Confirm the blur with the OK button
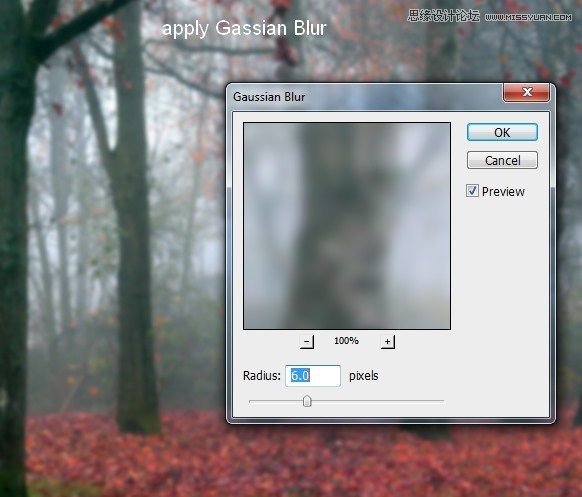The height and width of the screenshot is (497, 582). tap(502, 132)
